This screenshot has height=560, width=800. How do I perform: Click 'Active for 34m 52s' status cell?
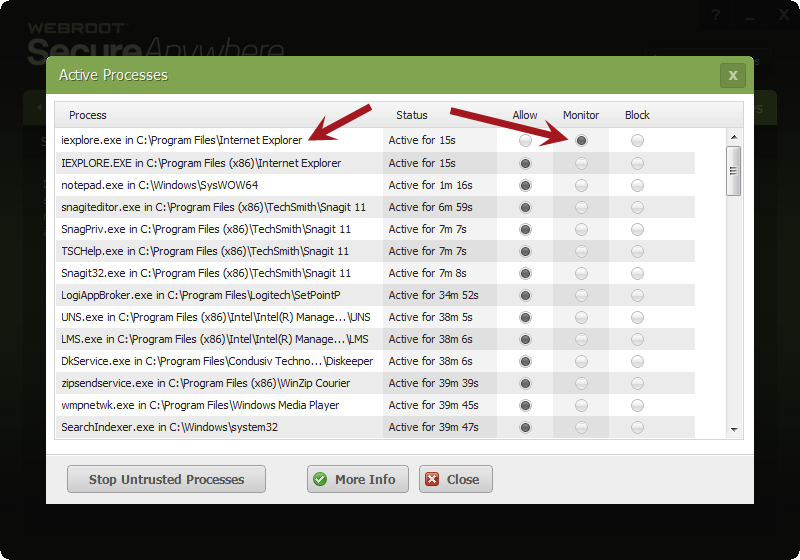pos(434,295)
